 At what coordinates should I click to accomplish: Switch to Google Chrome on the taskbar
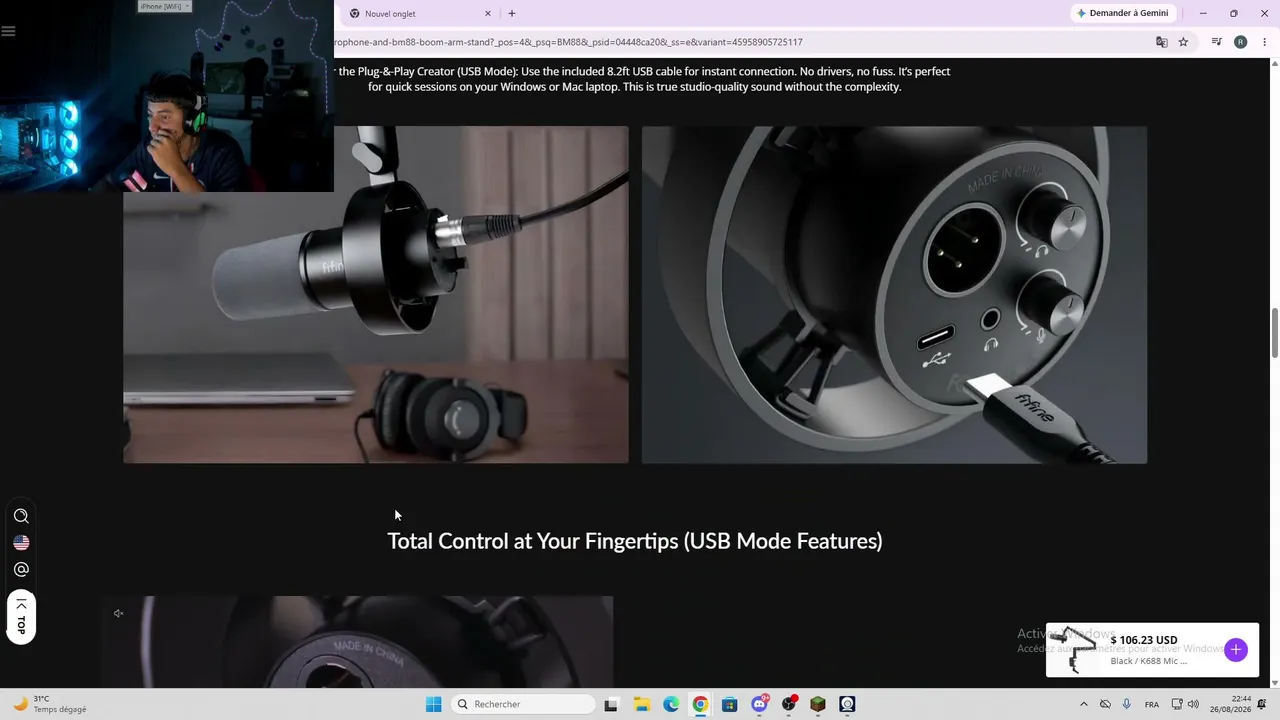tap(700, 704)
